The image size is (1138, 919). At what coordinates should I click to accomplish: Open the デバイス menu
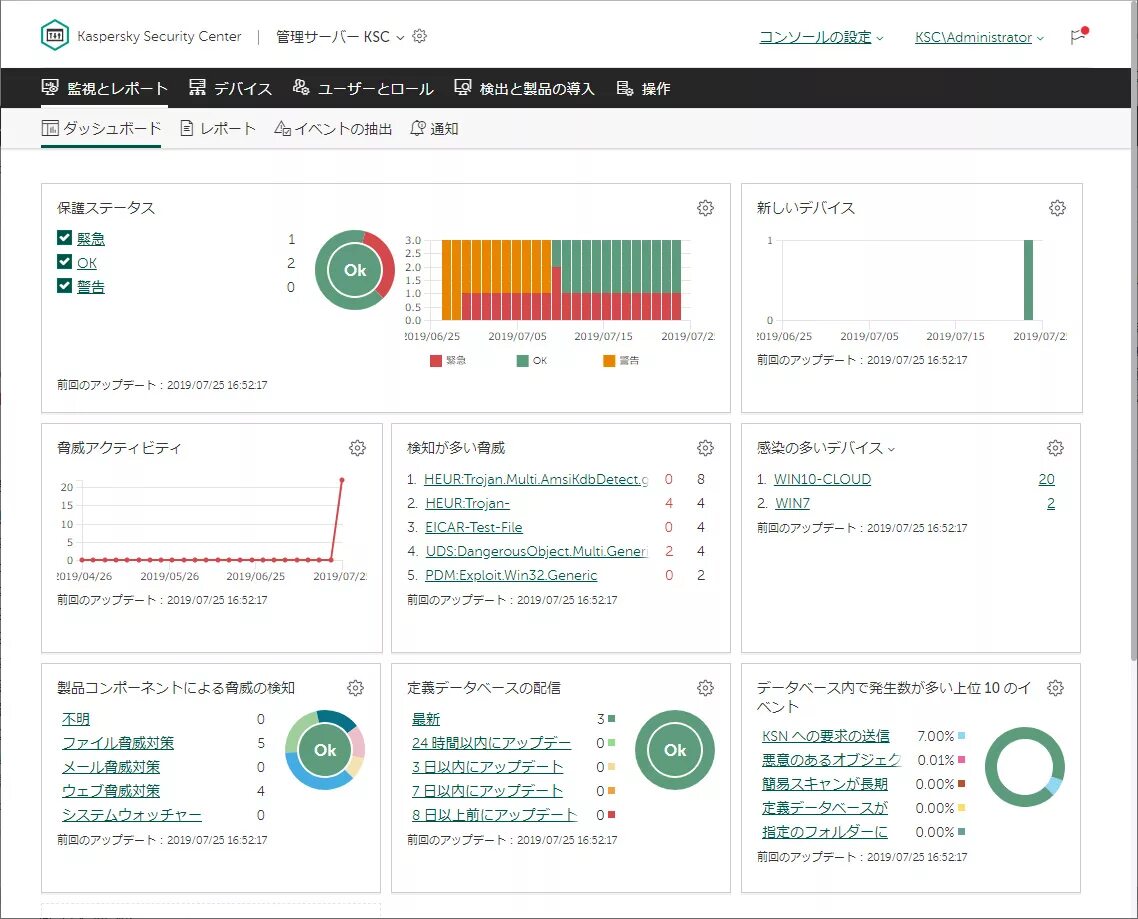pos(230,89)
